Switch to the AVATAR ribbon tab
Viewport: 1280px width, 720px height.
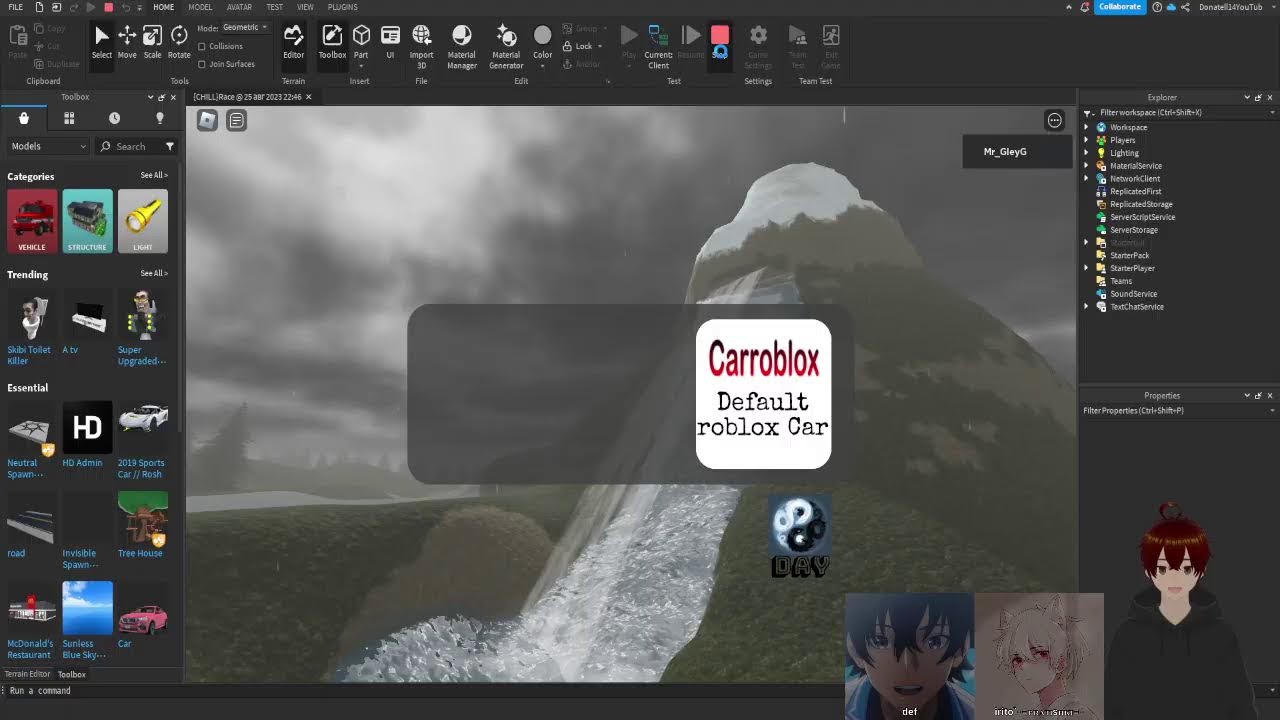point(239,7)
